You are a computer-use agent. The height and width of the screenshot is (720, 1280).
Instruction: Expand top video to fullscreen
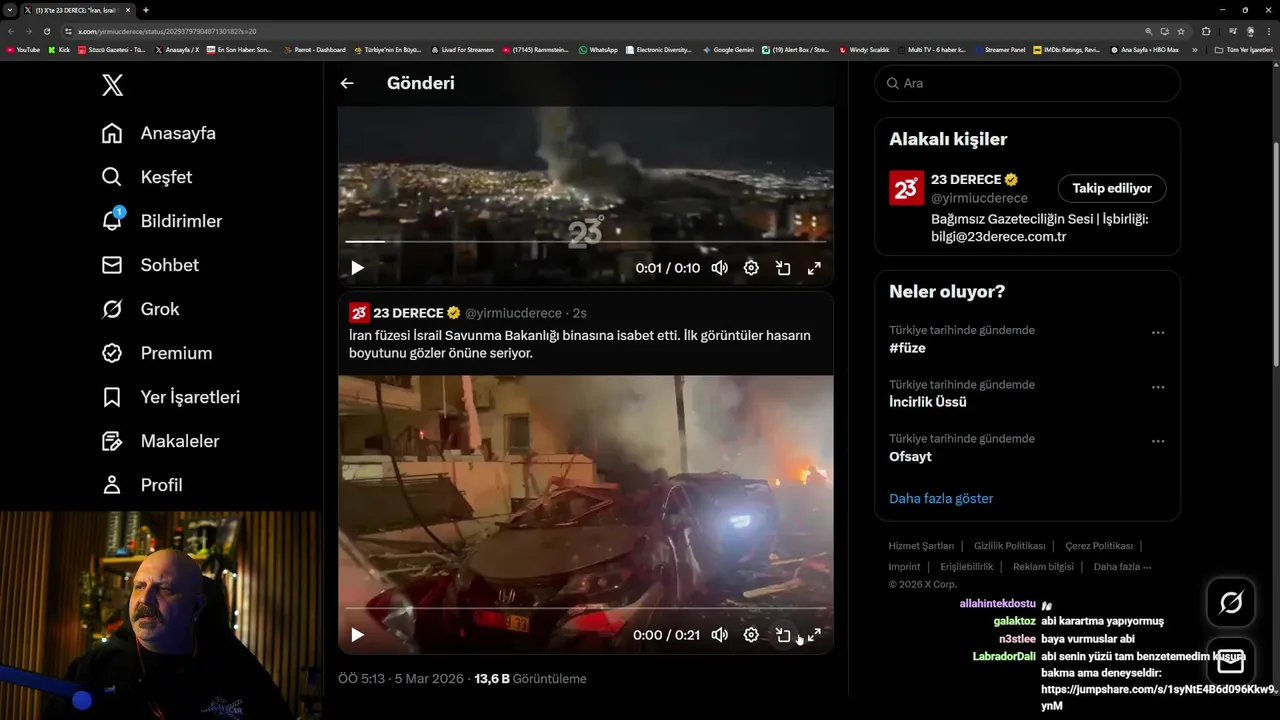814,268
